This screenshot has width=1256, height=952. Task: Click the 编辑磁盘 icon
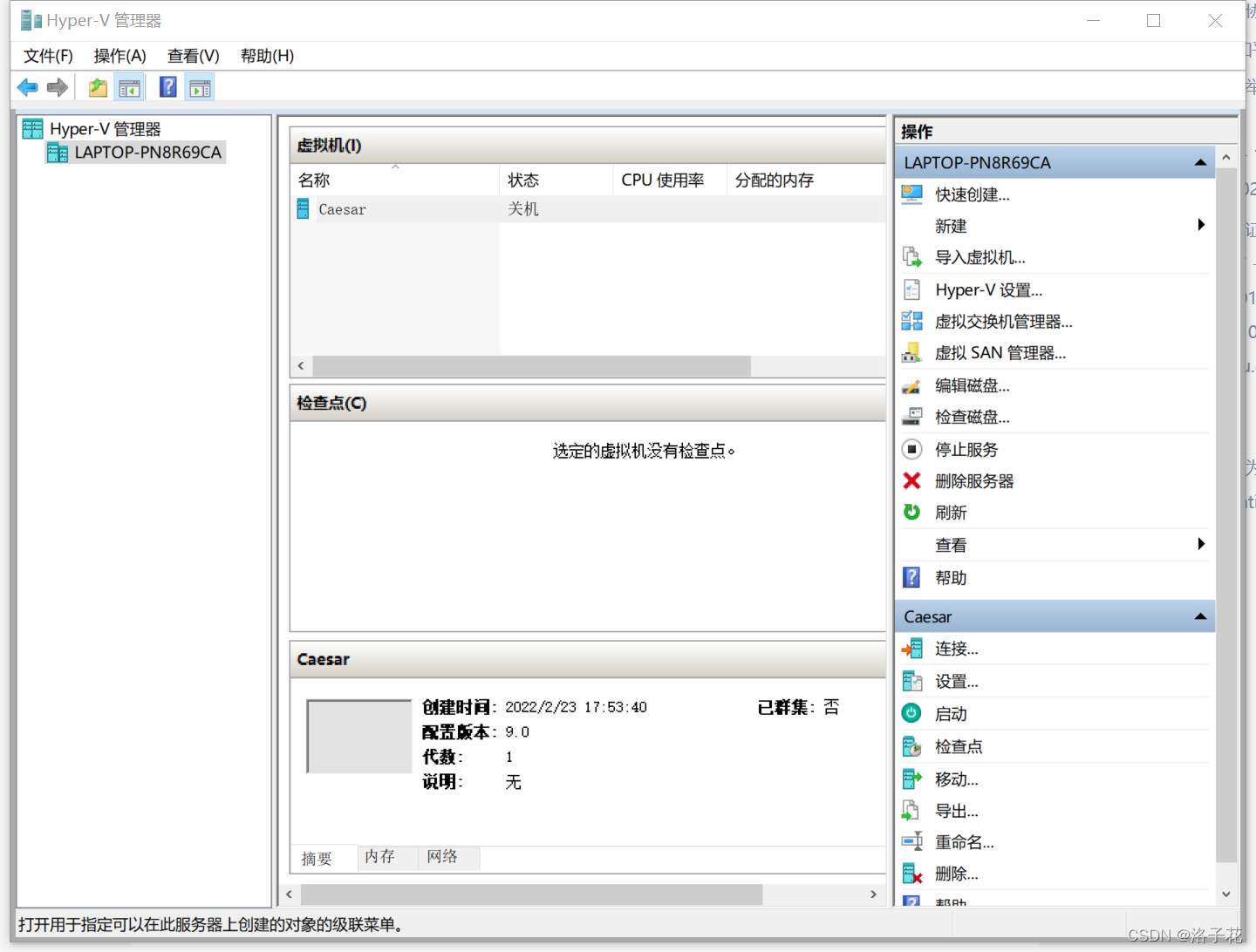911,385
